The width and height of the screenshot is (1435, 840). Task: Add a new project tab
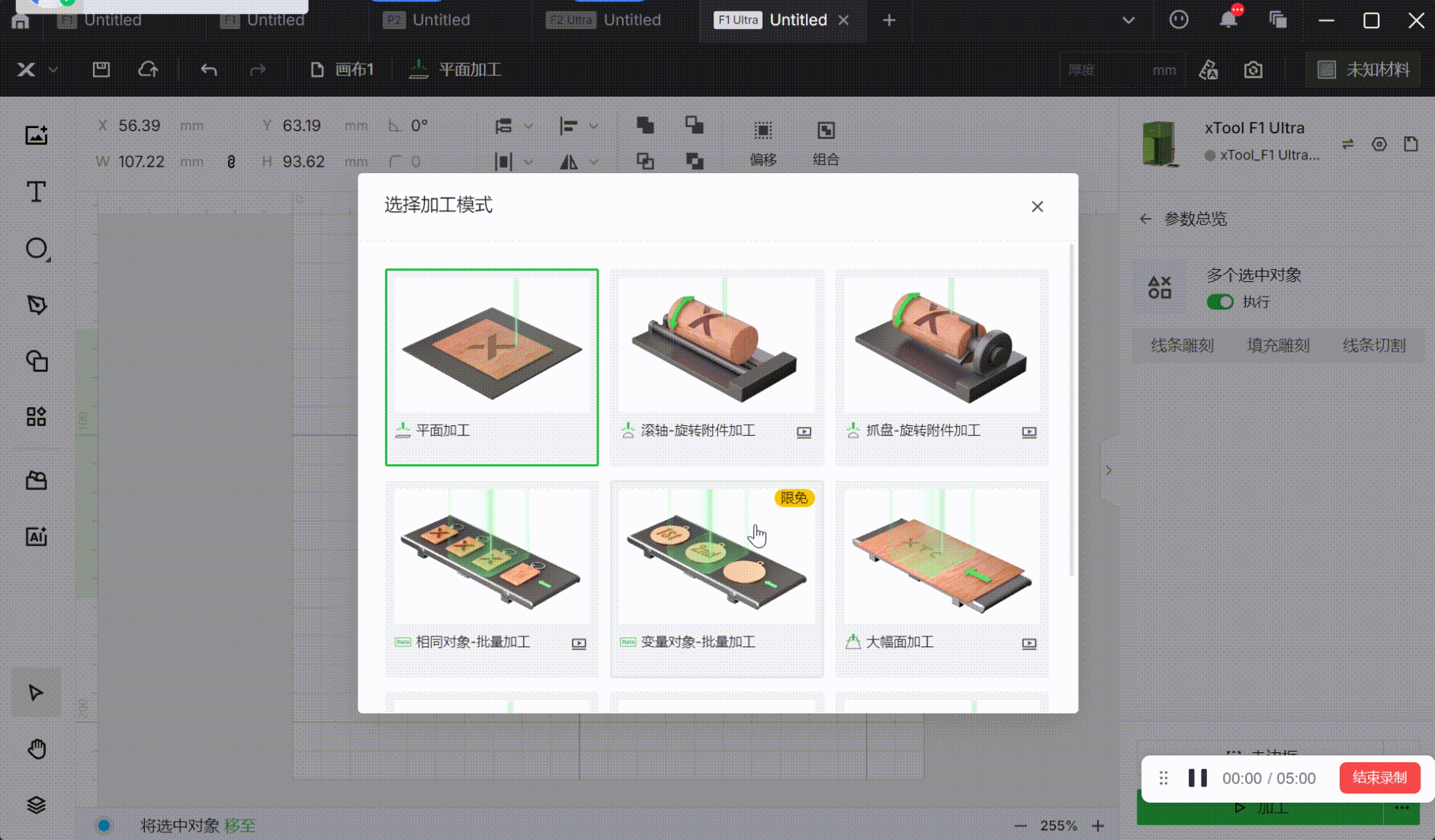tap(889, 20)
